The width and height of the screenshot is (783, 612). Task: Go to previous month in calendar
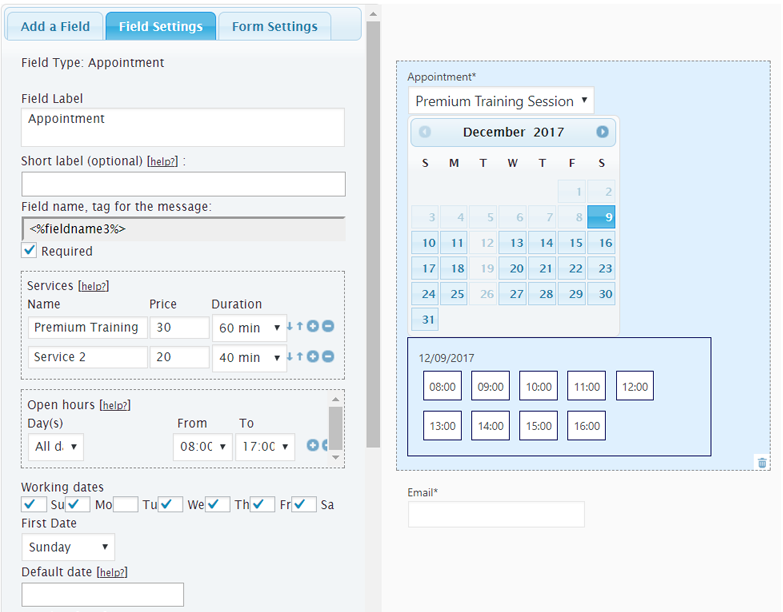(x=425, y=132)
